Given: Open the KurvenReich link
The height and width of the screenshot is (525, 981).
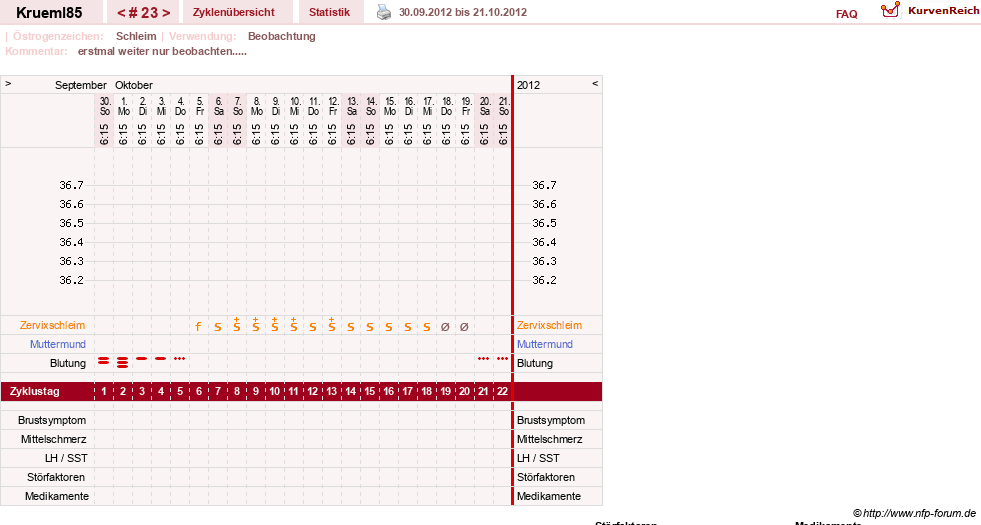Looking at the screenshot, I should pos(943,11).
